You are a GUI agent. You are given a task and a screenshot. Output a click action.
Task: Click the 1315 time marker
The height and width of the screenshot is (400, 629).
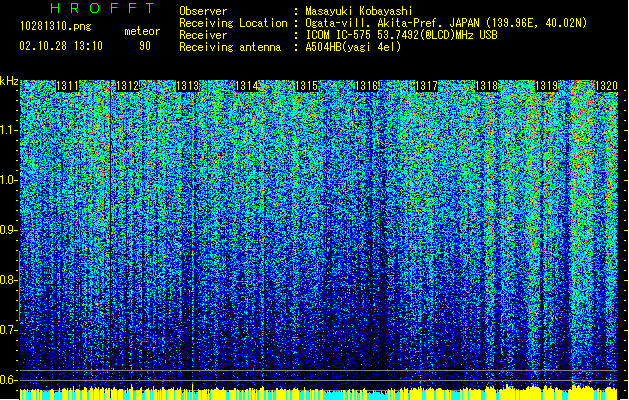tap(306, 86)
